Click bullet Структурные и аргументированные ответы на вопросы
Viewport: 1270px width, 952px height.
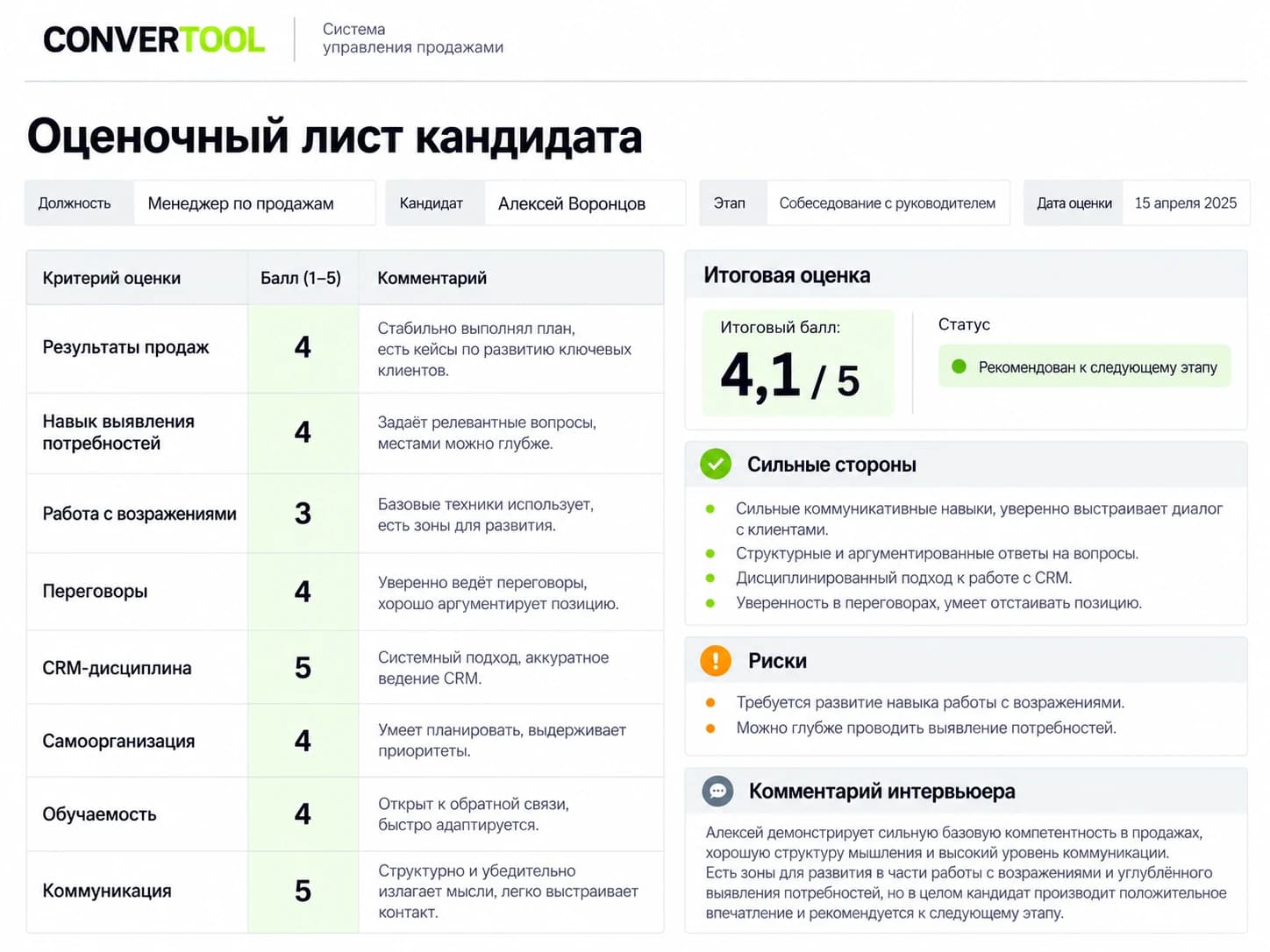click(937, 553)
